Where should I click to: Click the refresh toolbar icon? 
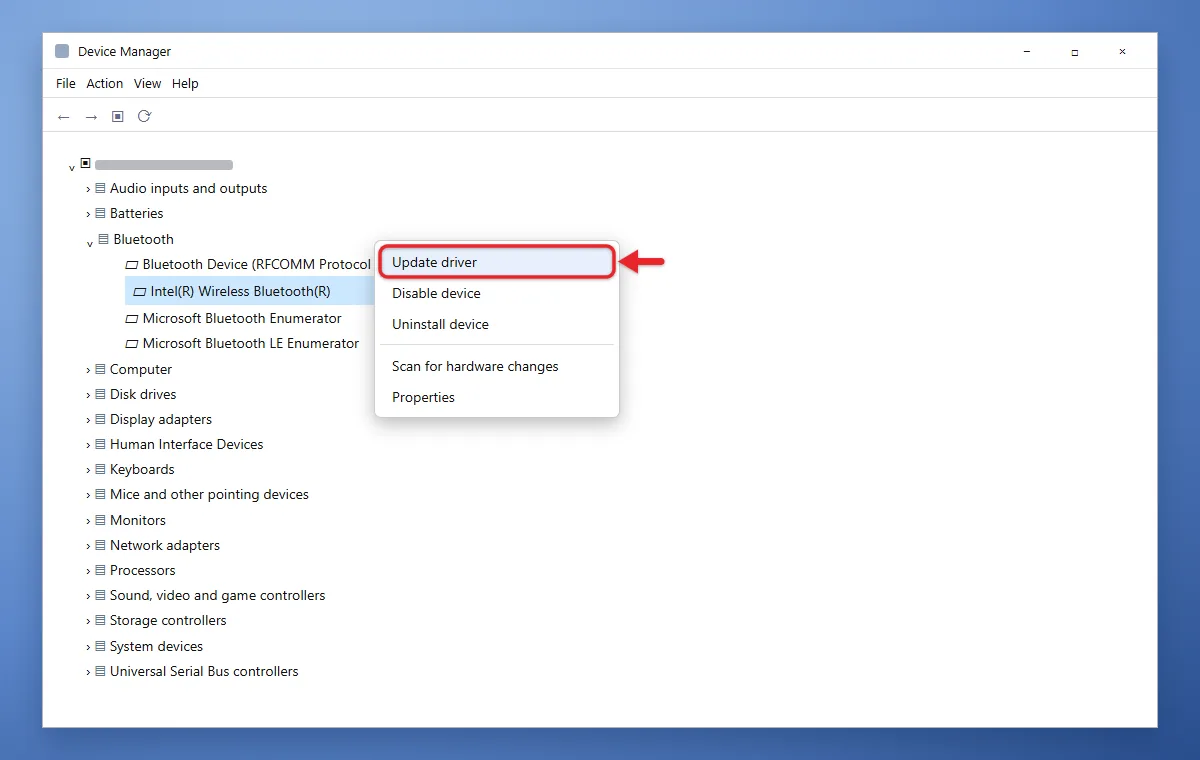pos(144,116)
